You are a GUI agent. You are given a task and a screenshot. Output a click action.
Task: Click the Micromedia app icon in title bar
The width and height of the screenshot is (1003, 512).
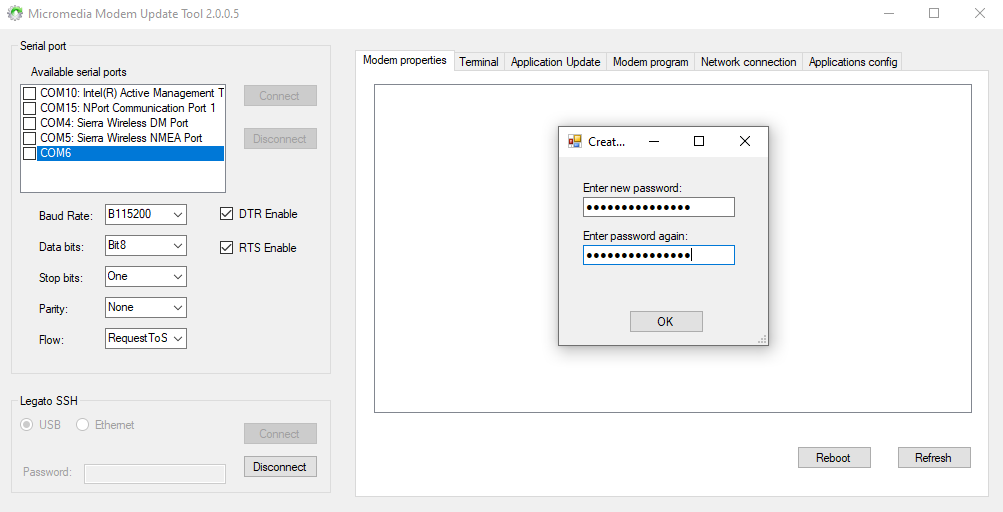click(x=15, y=14)
